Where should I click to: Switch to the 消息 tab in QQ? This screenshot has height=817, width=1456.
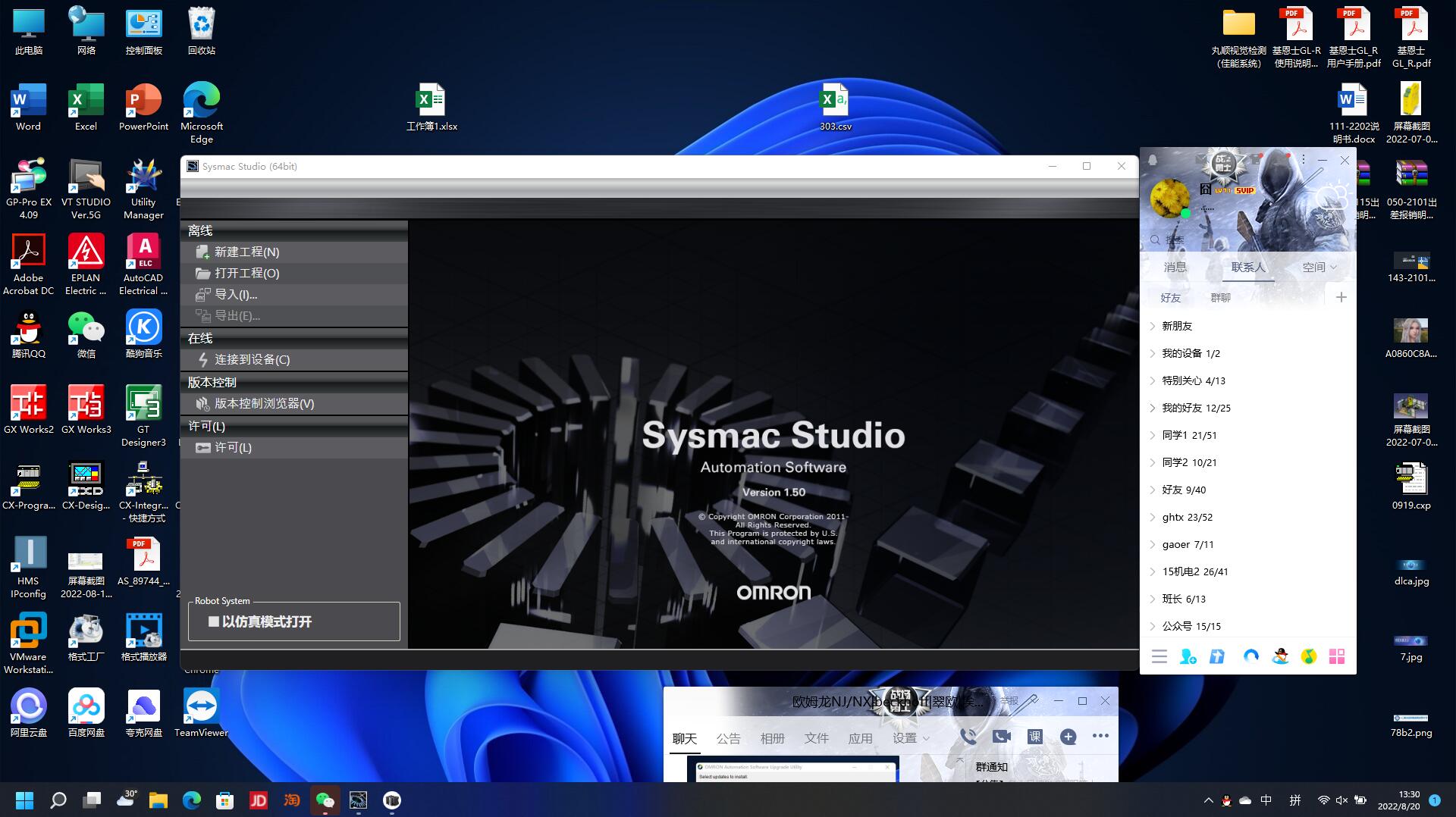click(x=1175, y=267)
